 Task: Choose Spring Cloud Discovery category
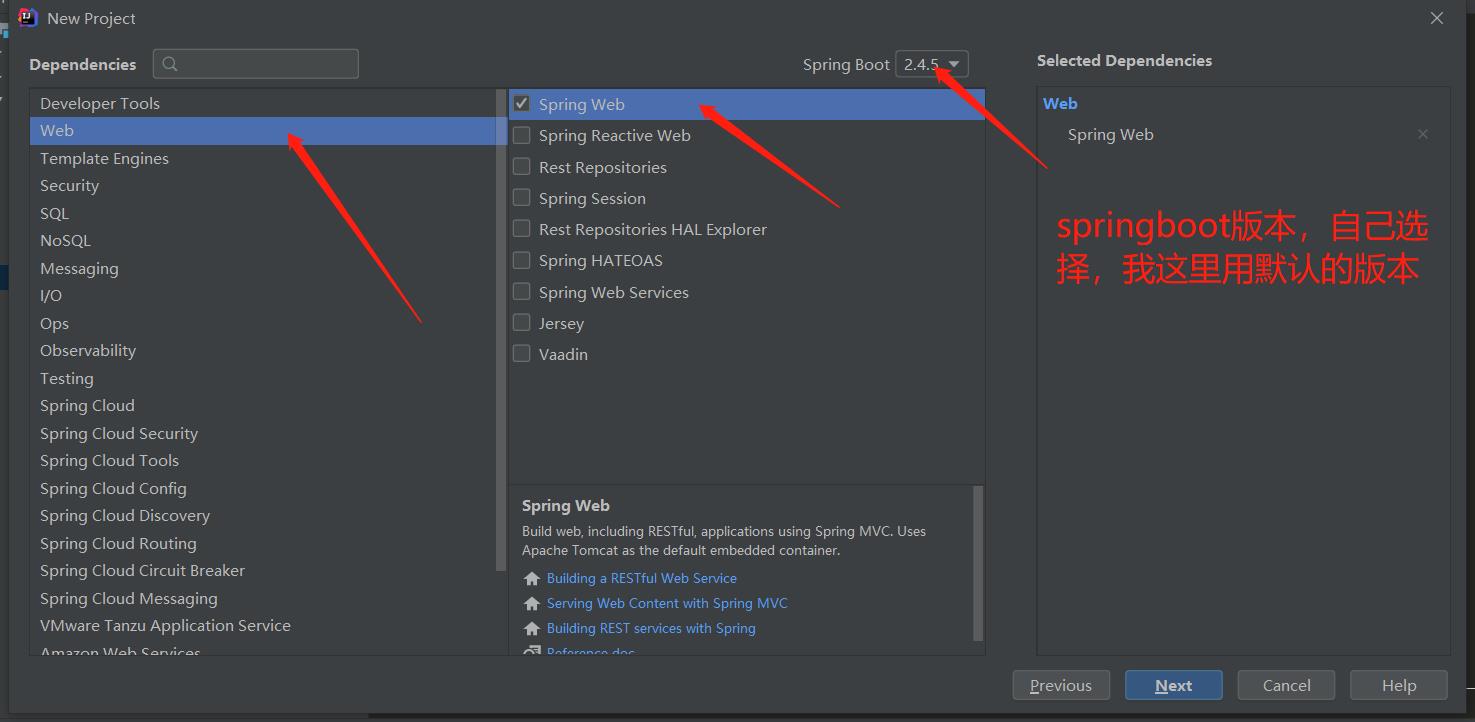pos(265,516)
